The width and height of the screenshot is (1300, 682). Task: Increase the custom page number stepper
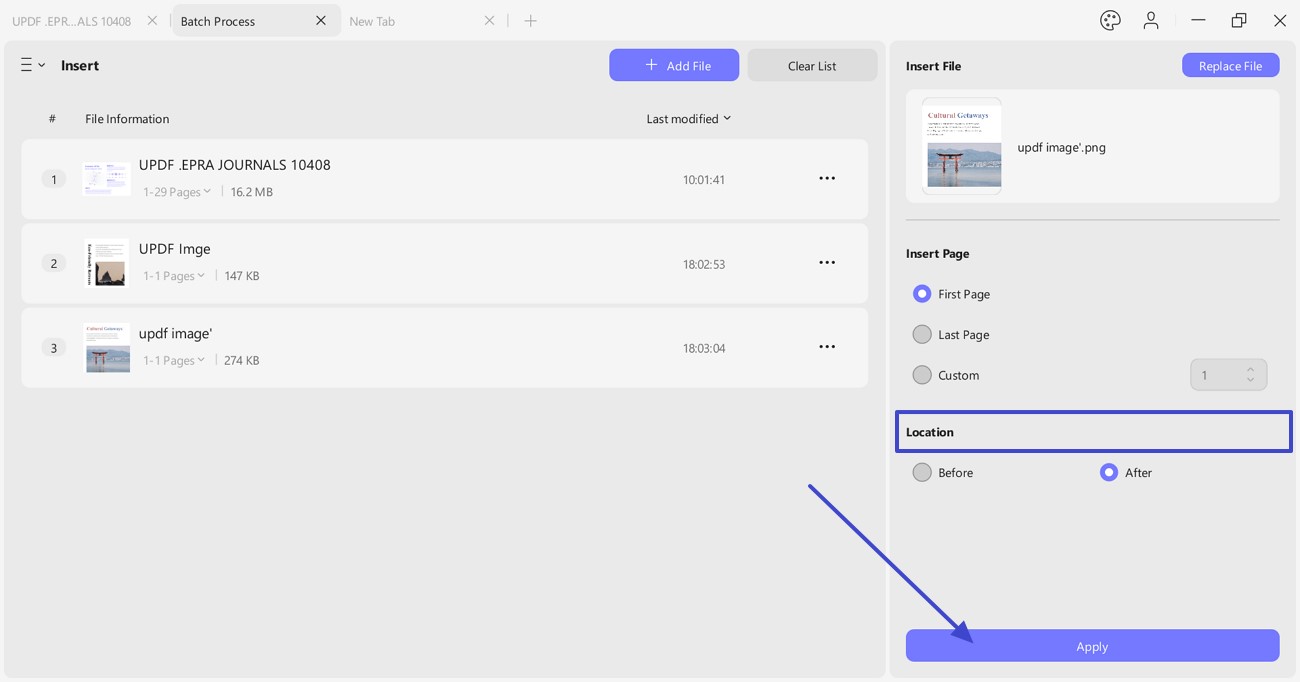[x=1250, y=369]
